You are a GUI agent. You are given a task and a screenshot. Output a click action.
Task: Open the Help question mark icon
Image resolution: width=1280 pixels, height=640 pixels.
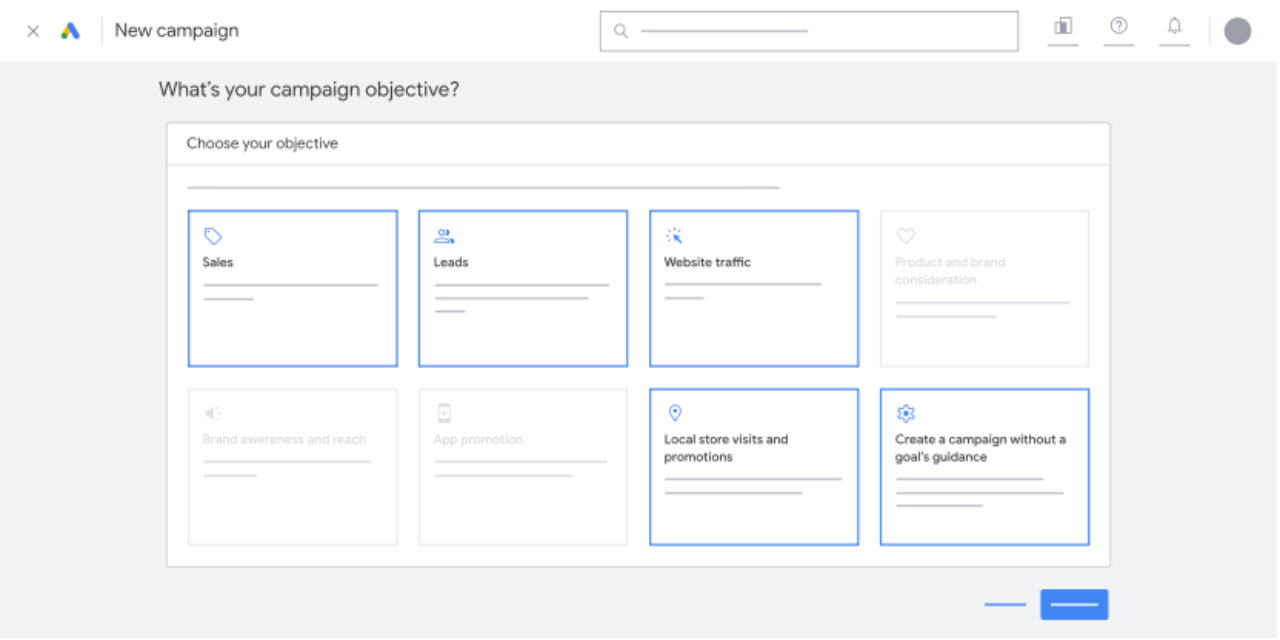click(1119, 30)
